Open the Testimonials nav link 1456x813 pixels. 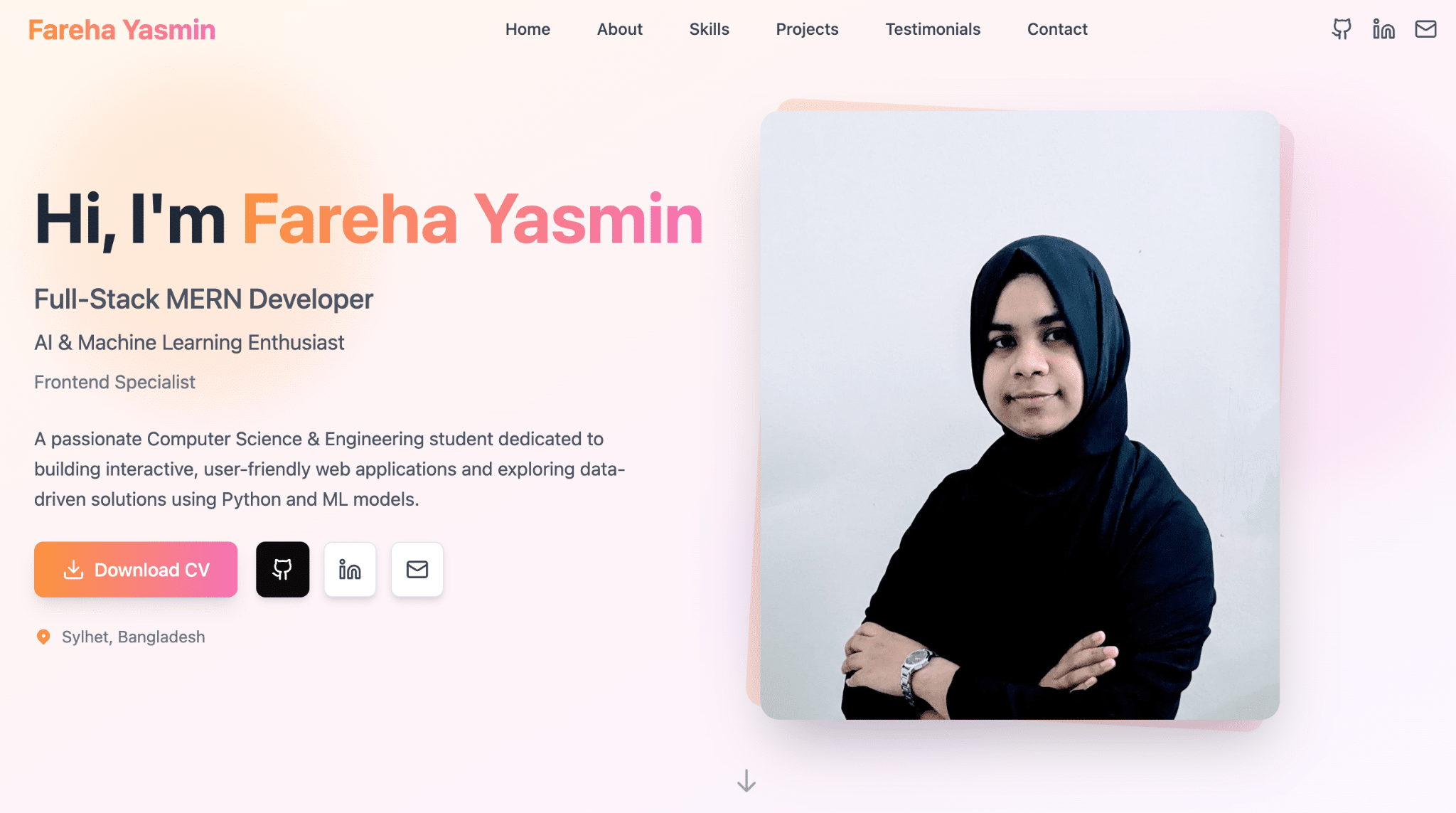pyautogui.click(x=933, y=29)
